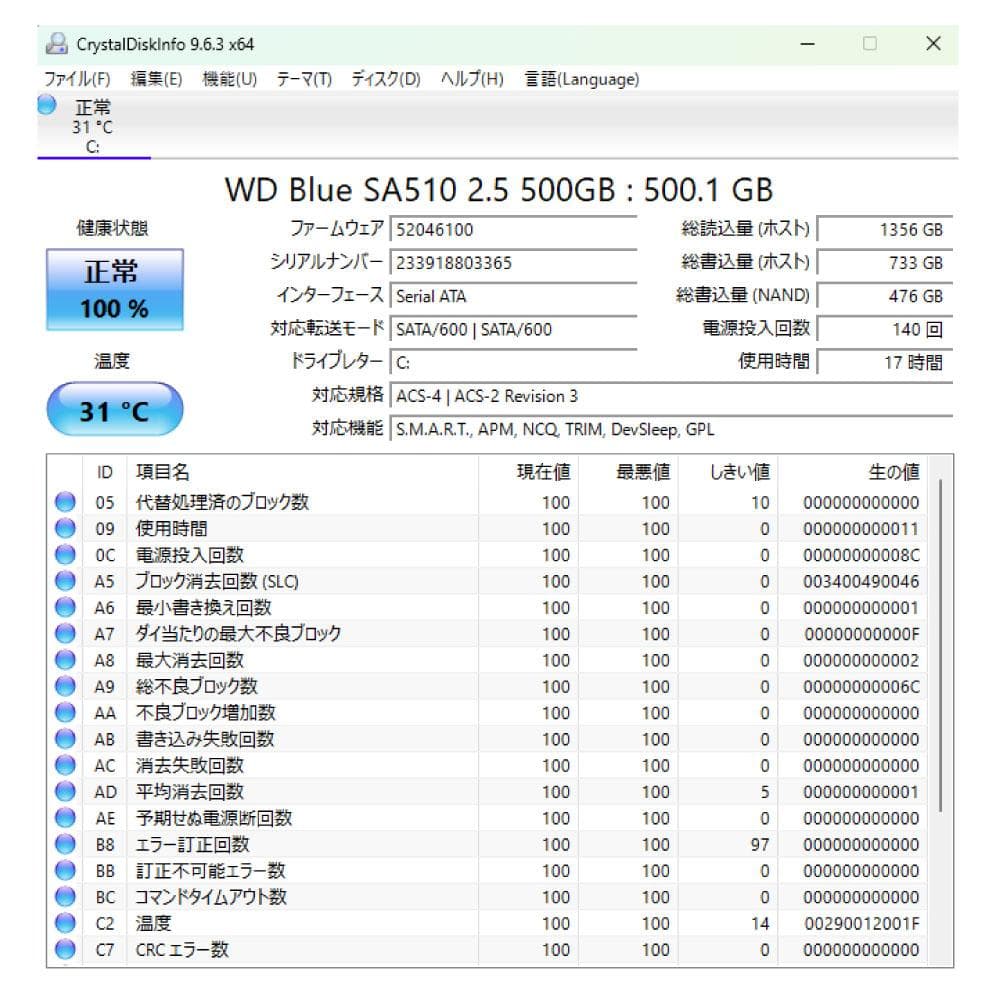The height and width of the screenshot is (1000, 1000).
Task: Click indicator dot beside 電源投入回数 row
Action: [67, 555]
